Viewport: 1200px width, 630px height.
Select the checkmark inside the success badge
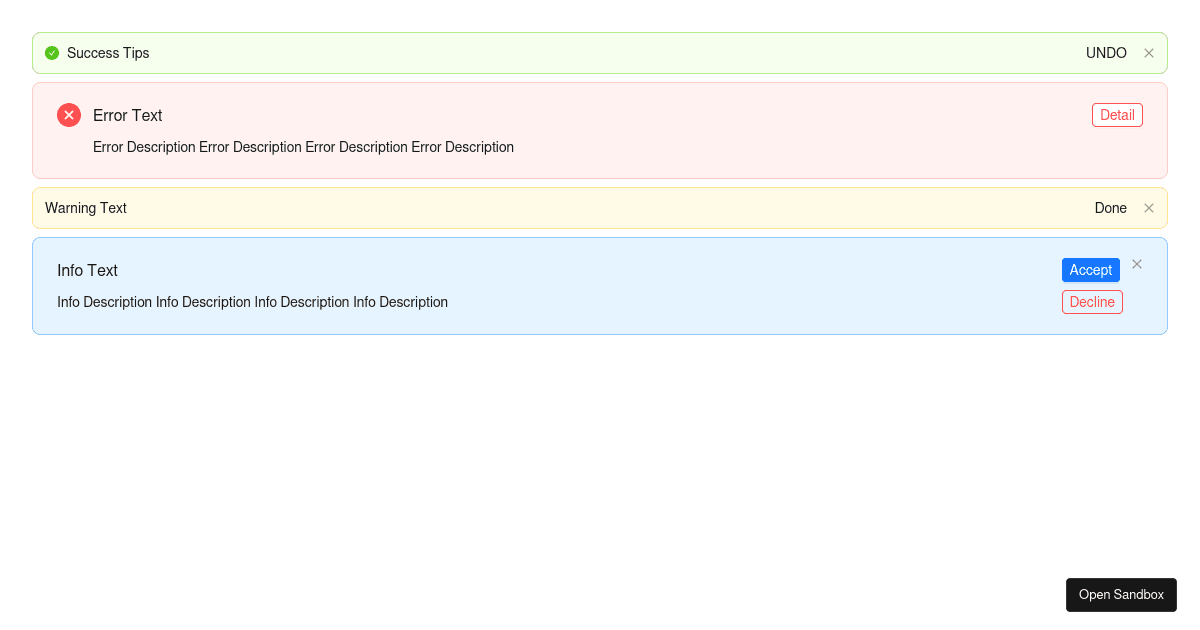pyautogui.click(x=51, y=53)
